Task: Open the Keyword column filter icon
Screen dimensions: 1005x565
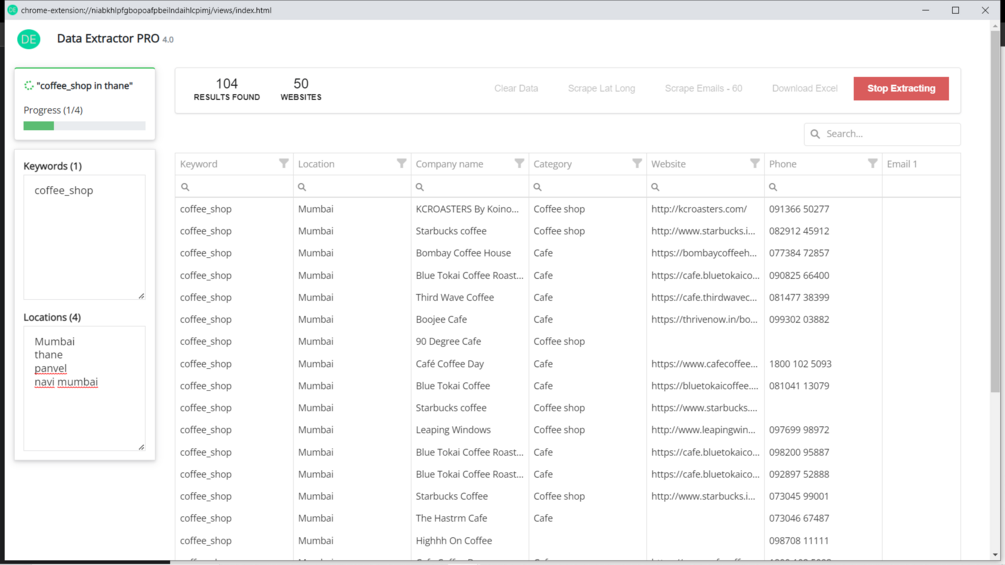Action: click(284, 163)
